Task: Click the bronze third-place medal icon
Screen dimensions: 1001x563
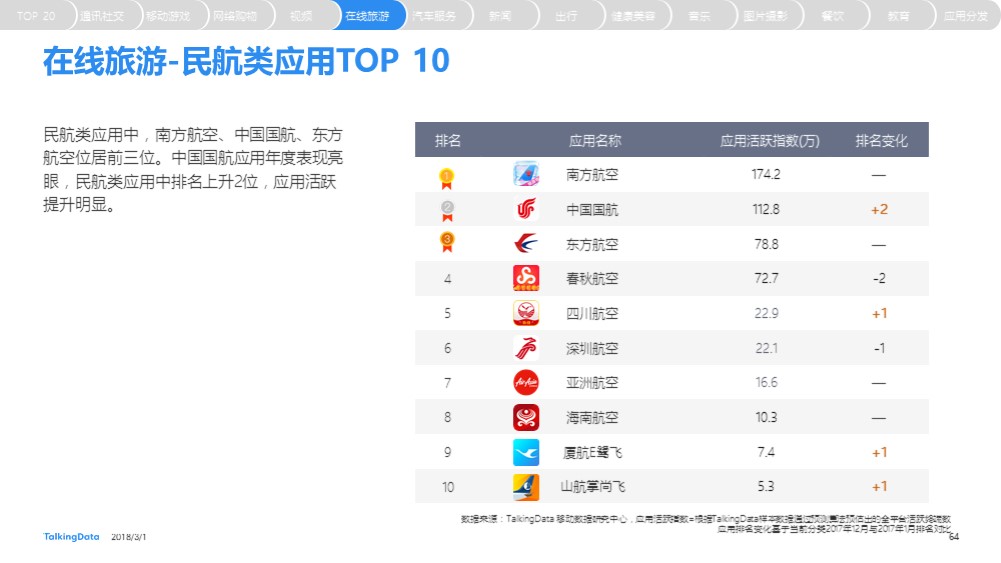Action: tap(447, 242)
